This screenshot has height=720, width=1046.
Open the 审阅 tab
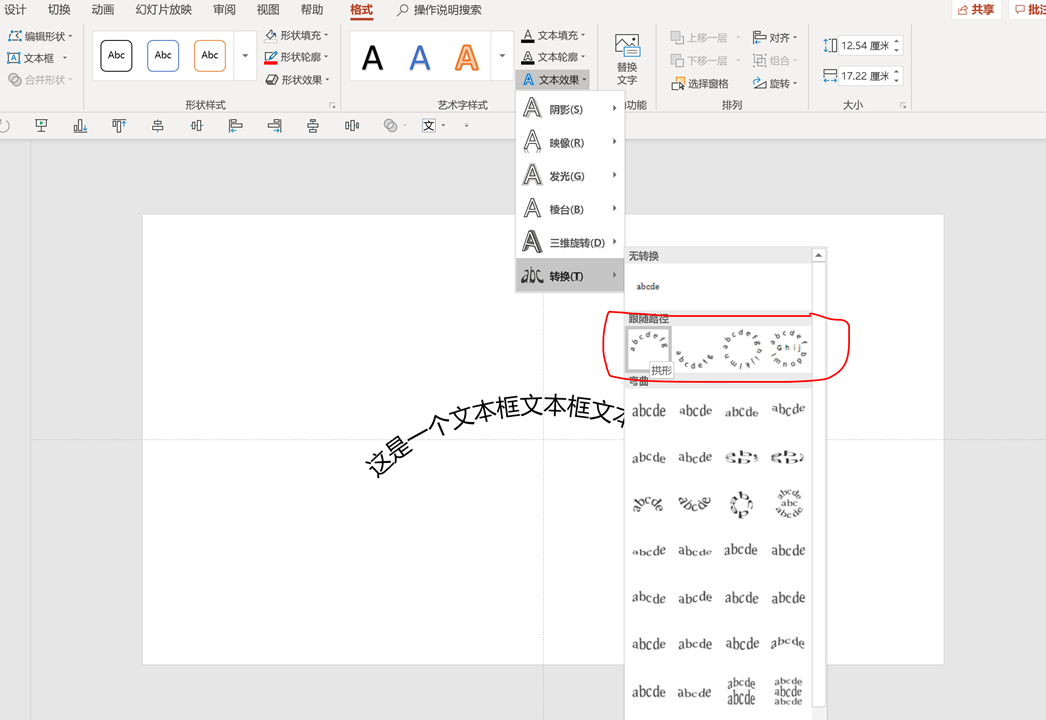point(224,9)
